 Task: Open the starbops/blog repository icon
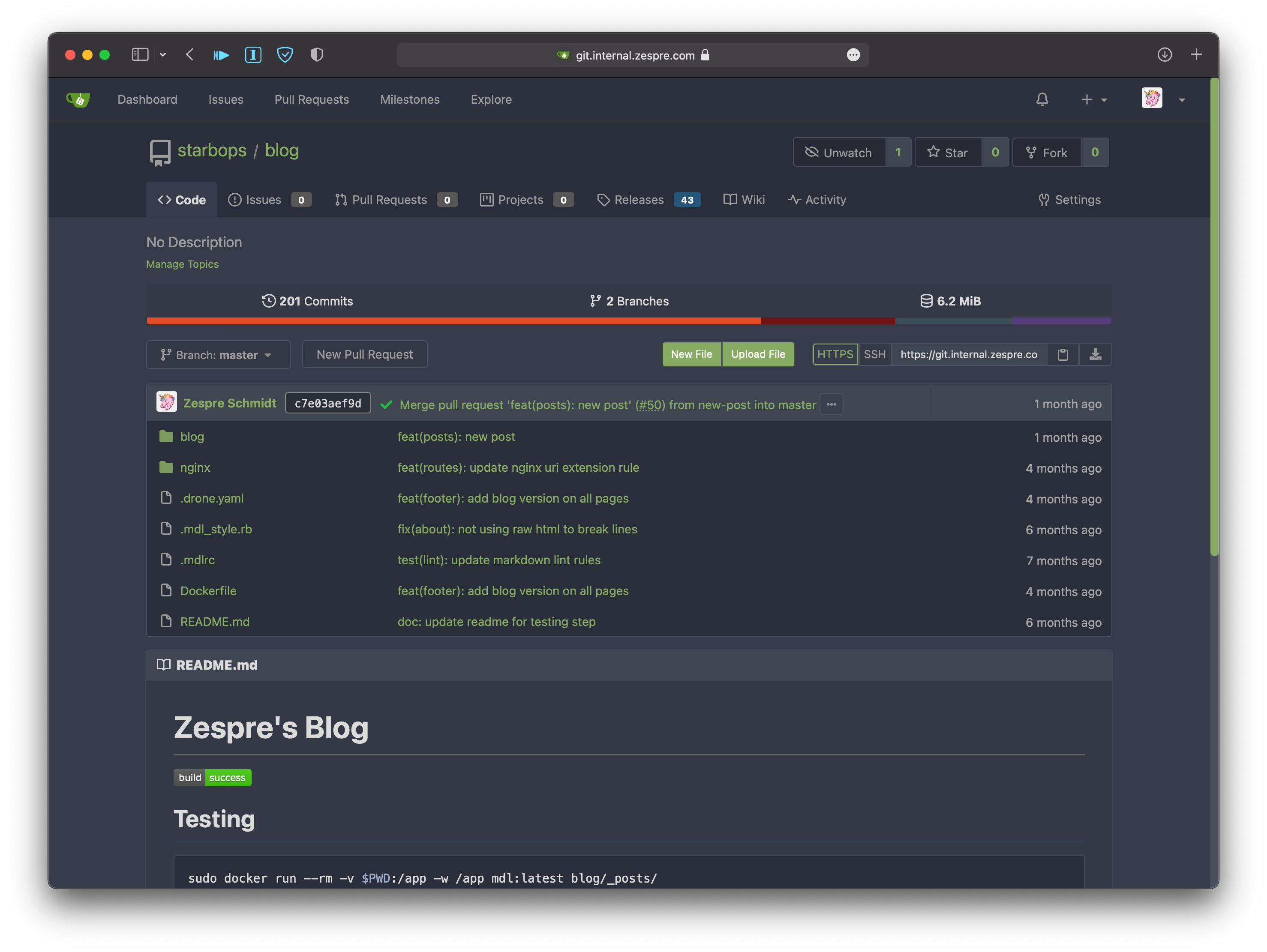coord(159,151)
